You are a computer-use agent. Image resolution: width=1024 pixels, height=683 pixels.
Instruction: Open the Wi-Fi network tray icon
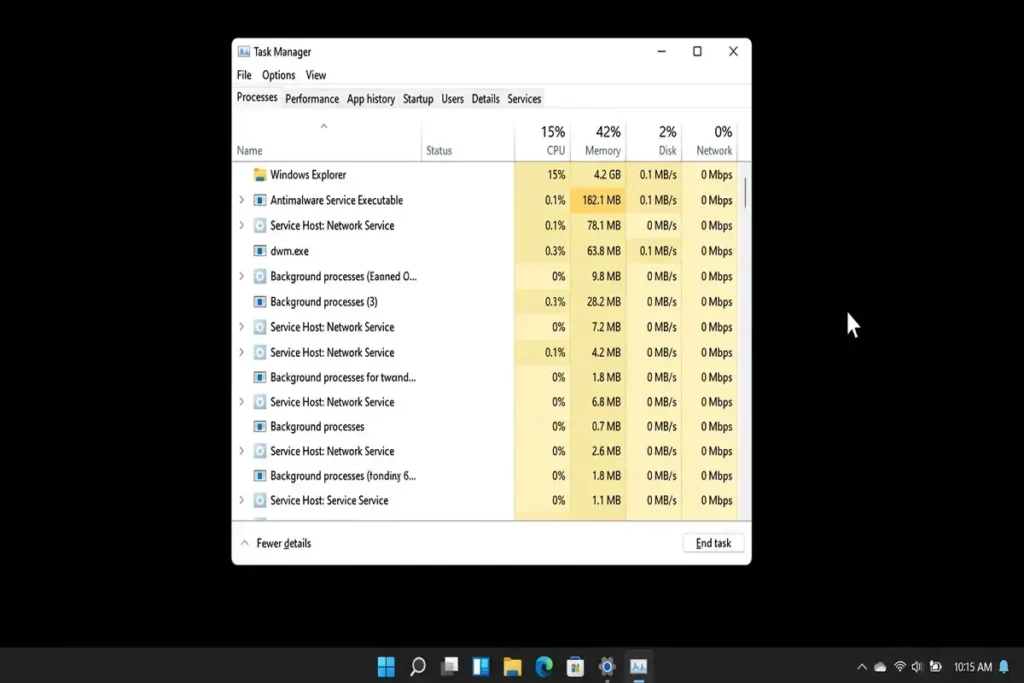tap(899, 667)
